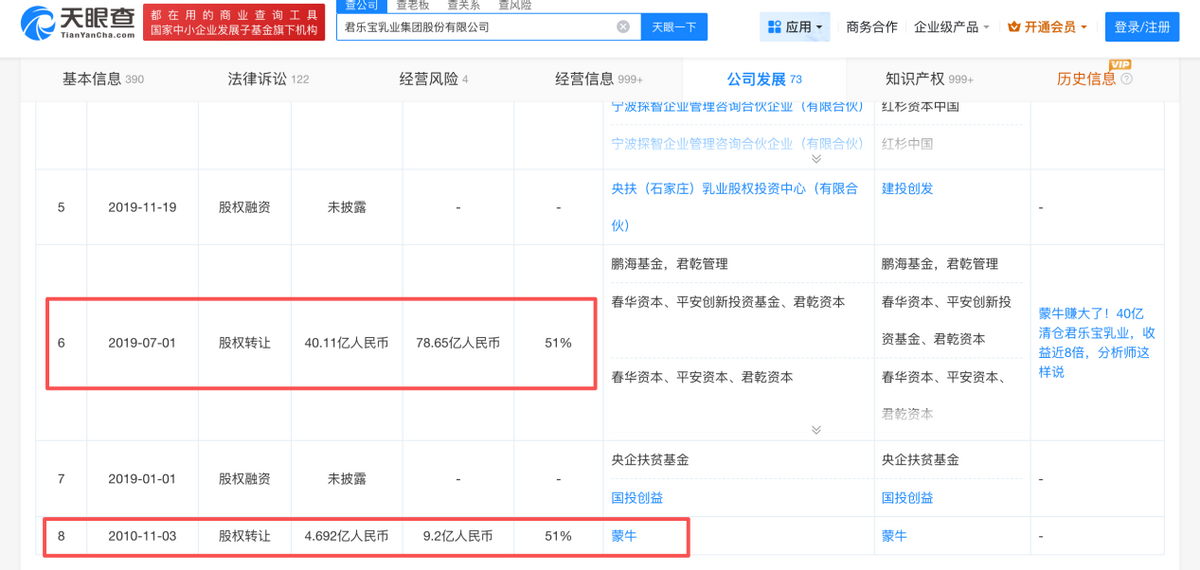Open 央扶（石家庄）乳业股权投资中心 link
This screenshot has height=570, width=1200.
[735, 207]
